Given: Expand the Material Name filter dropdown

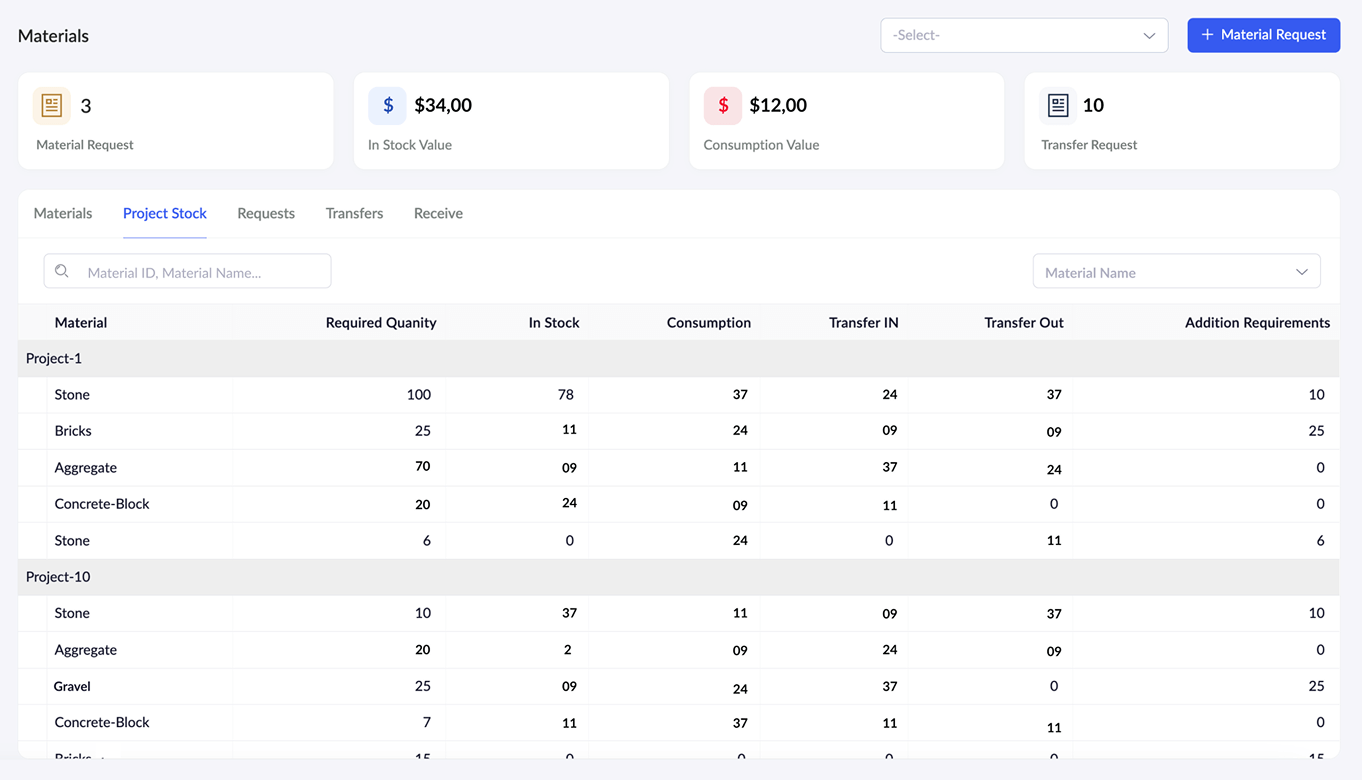Looking at the screenshot, I should pos(1176,272).
